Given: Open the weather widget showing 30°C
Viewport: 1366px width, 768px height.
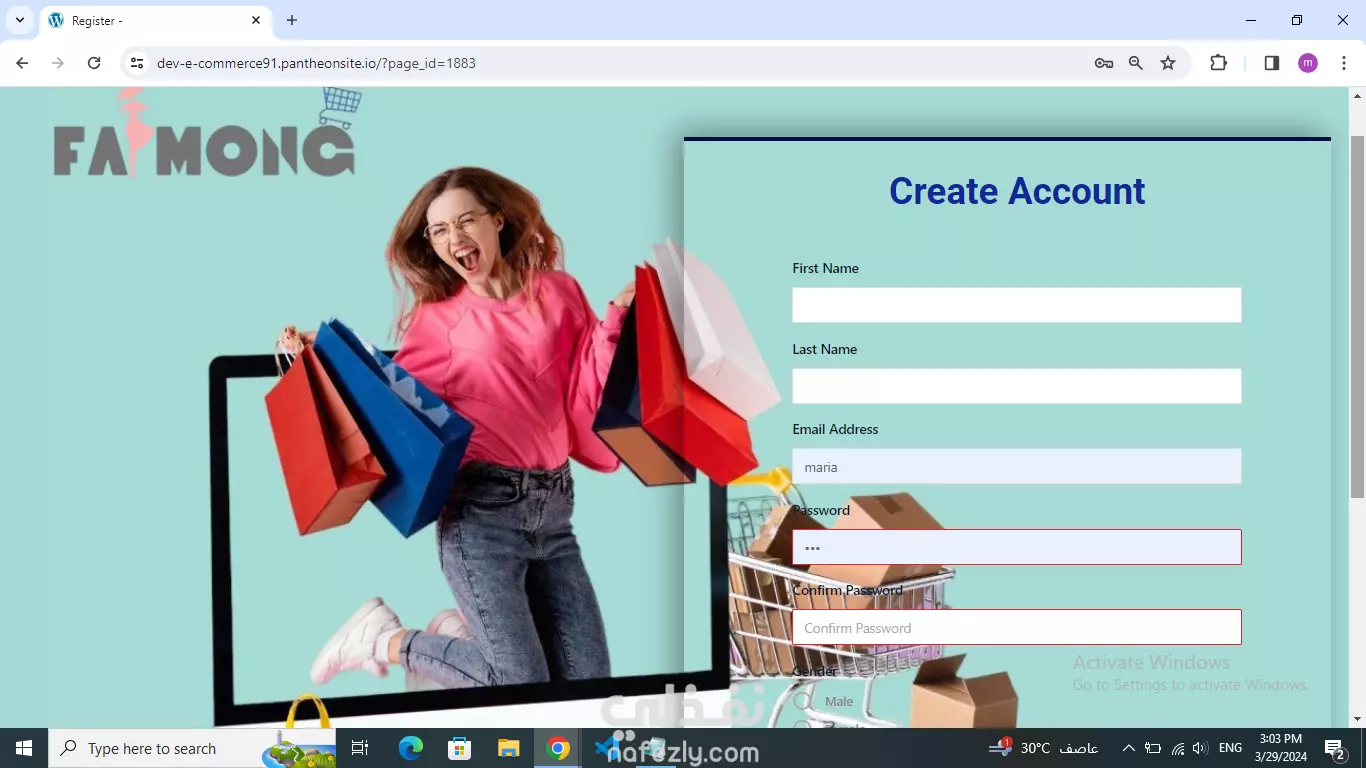Looking at the screenshot, I should (1043, 748).
